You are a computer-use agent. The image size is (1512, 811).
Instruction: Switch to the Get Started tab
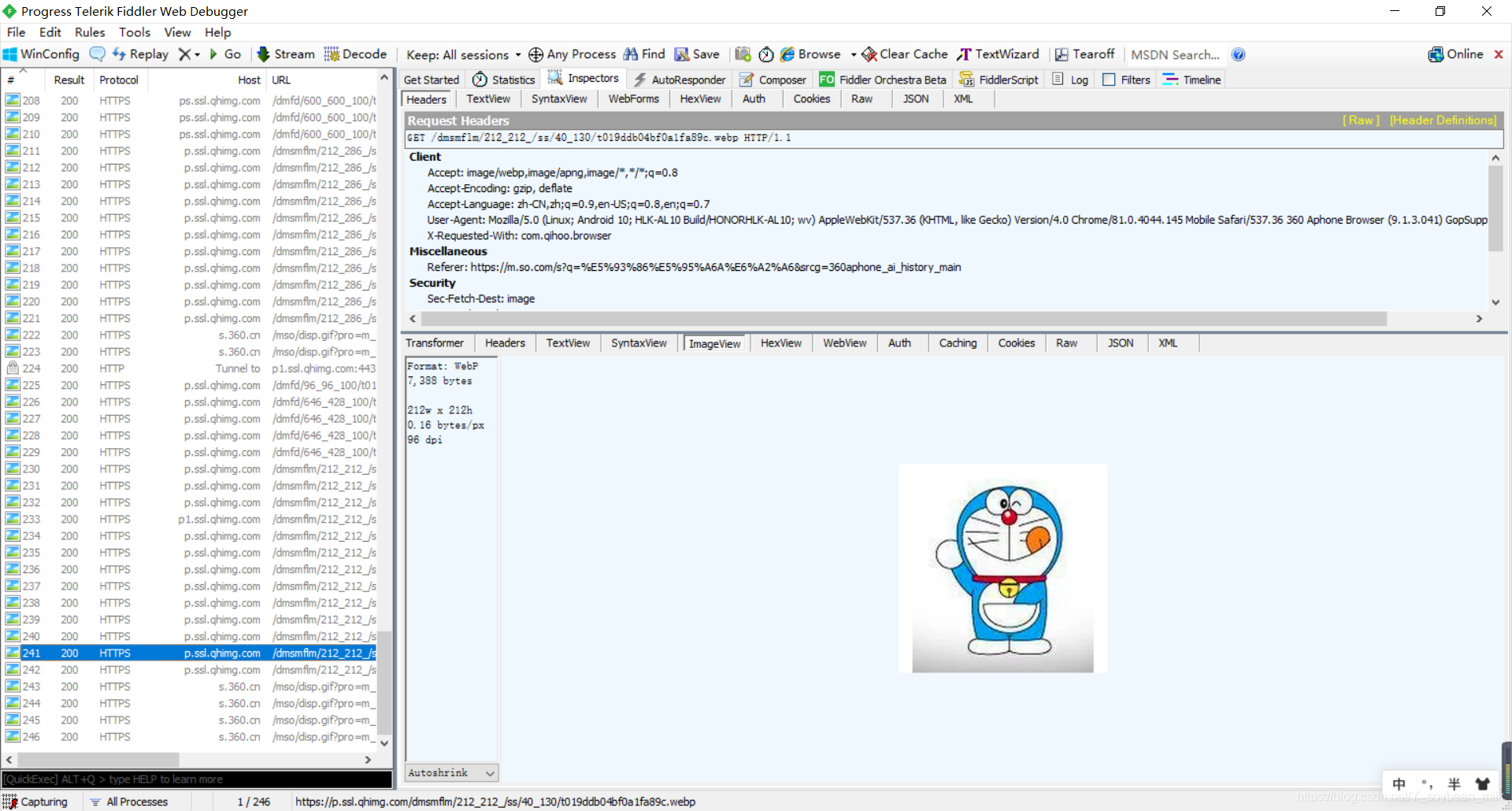(x=431, y=80)
